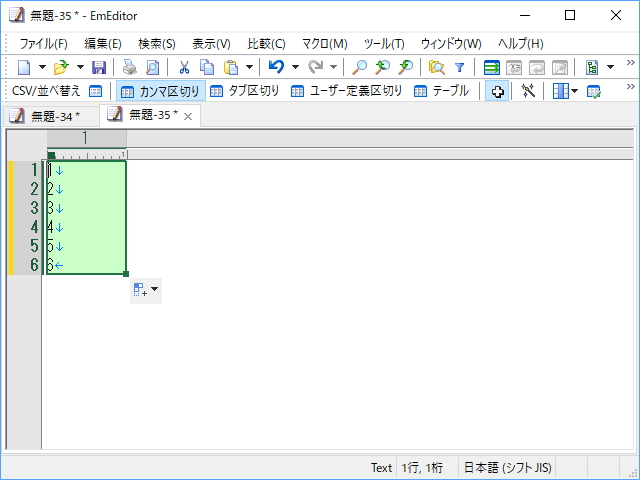Image resolution: width=640 pixels, height=480 pixels.
Task: Click the column split icon
Action: (560, 91)
